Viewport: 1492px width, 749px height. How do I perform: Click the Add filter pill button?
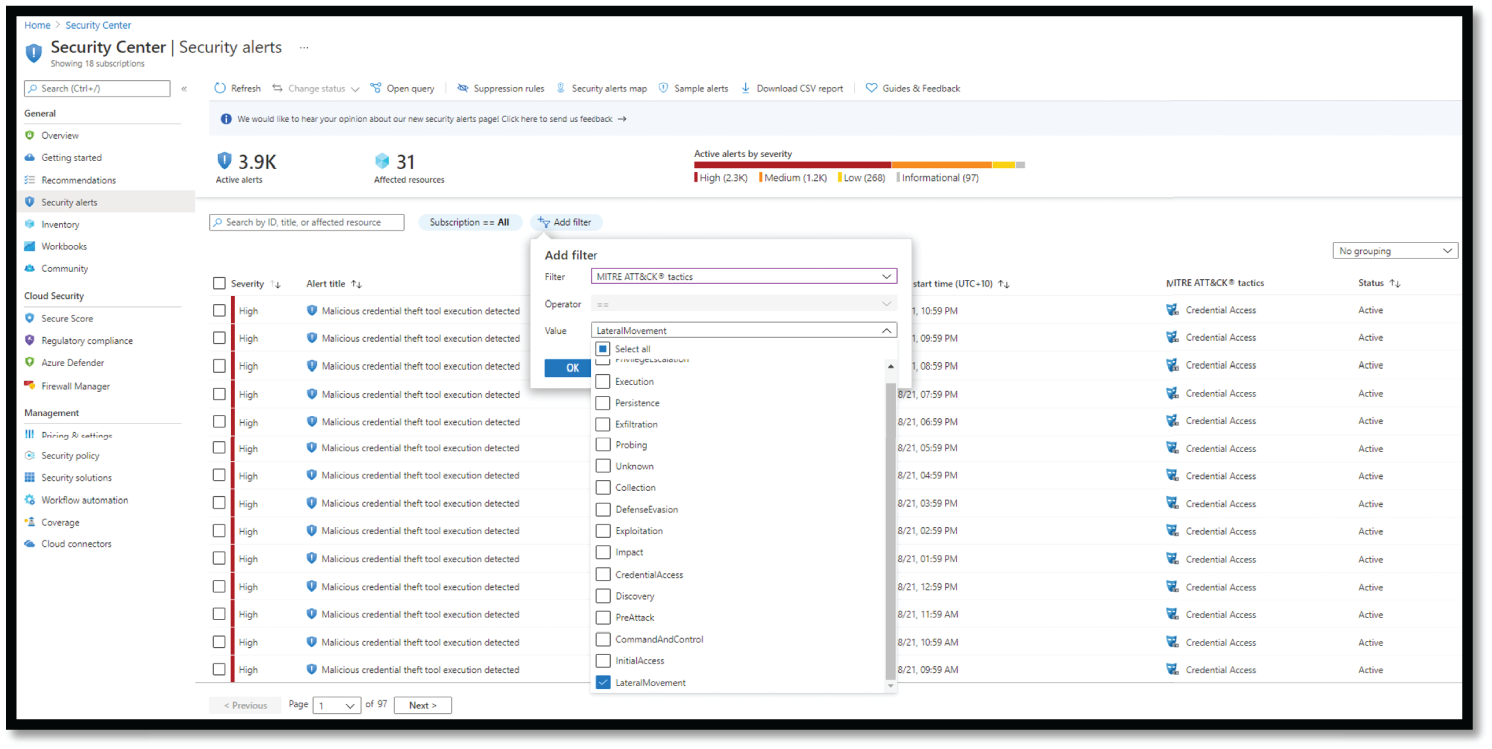[566, 222]
